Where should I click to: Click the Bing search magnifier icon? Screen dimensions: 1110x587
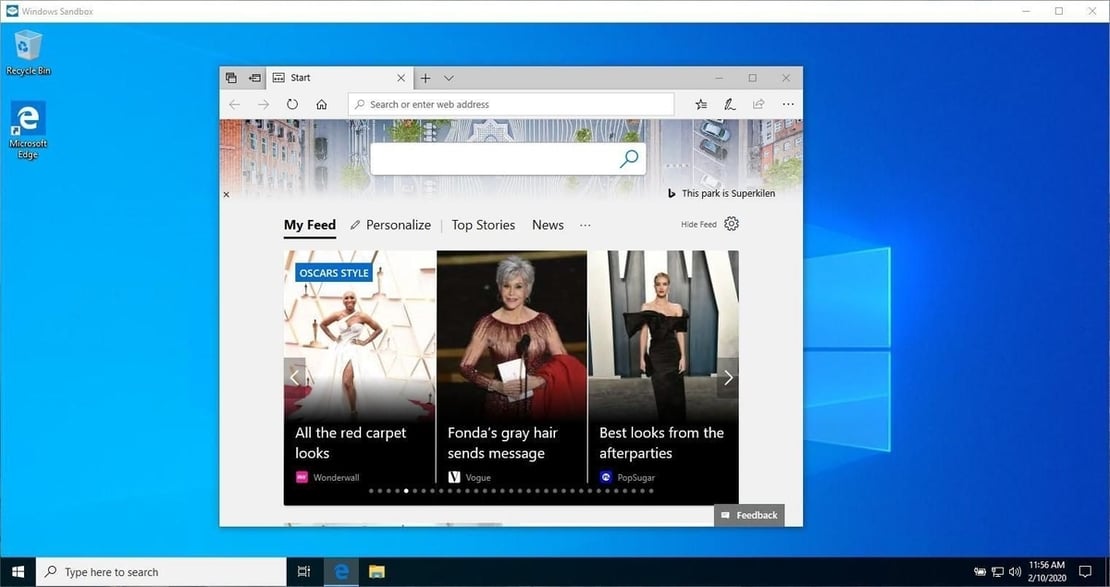(629, 159)
